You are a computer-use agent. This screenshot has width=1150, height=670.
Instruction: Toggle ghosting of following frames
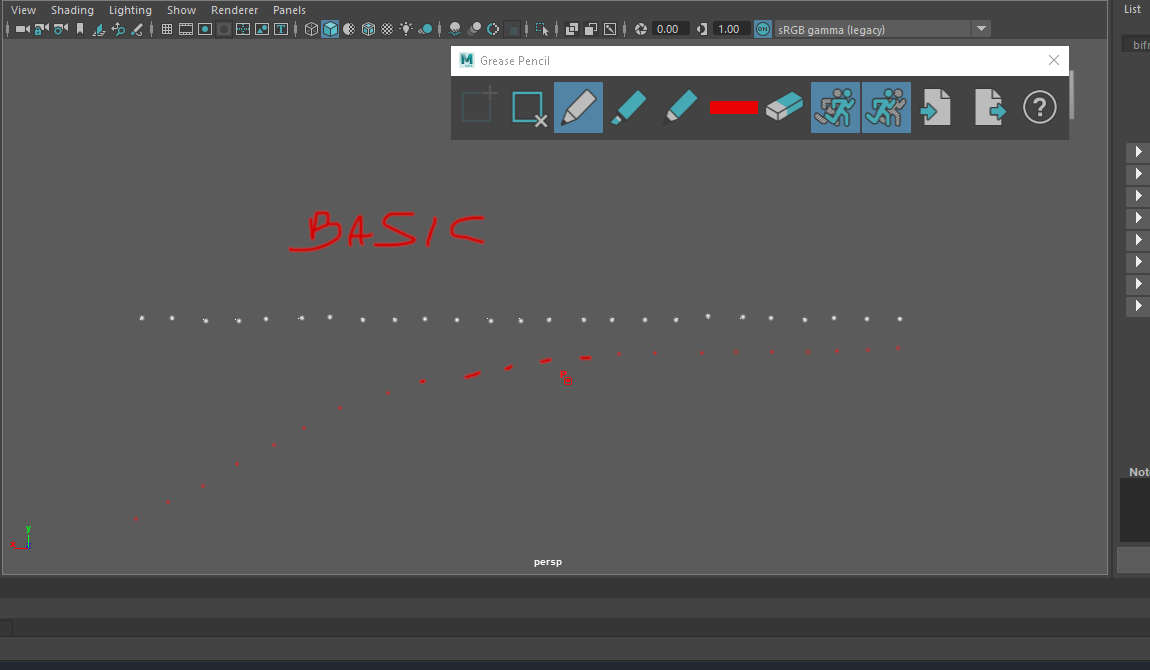click(x=886, y=107)
